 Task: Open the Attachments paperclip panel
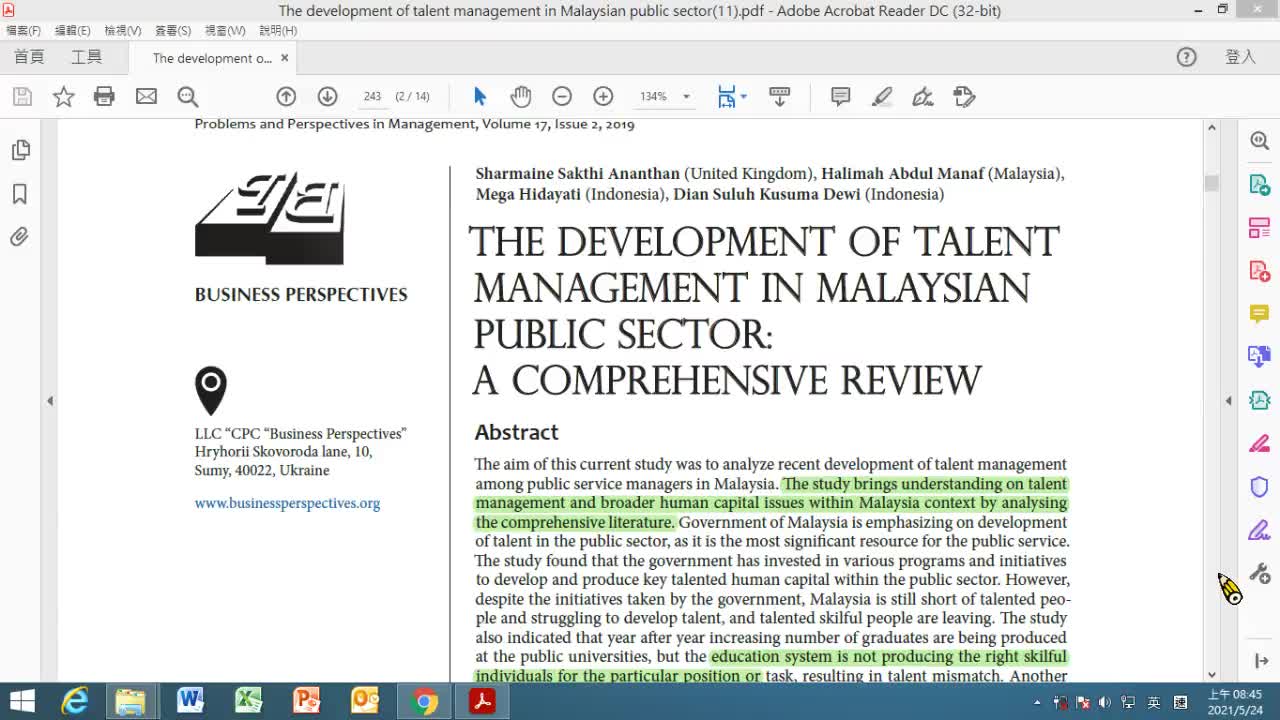20,237
